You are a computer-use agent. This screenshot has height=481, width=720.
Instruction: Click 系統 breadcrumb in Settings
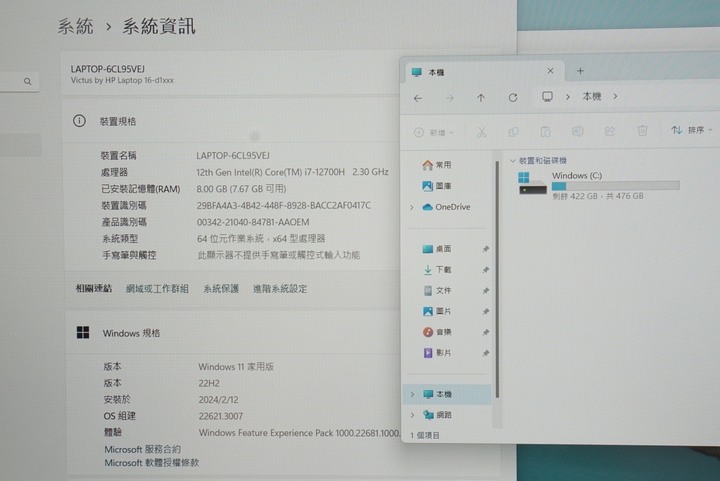(76, 26)
